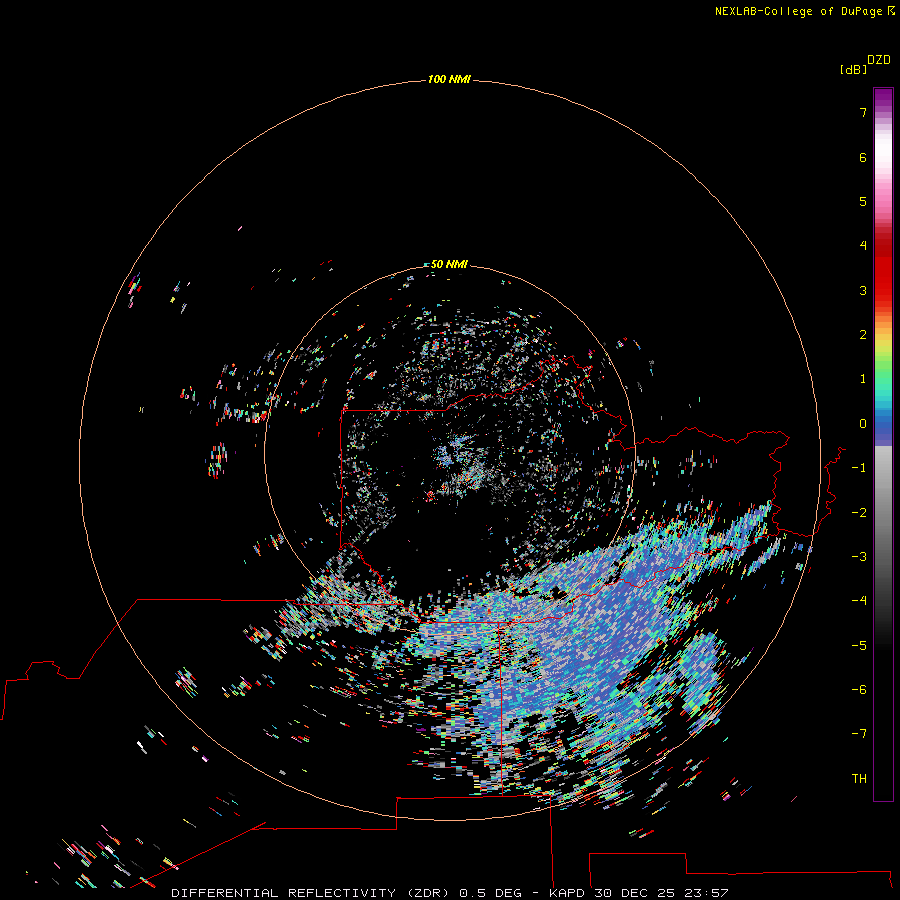Click the 50 NMI range ring label
Screen dimensions: 900x900
449,264
